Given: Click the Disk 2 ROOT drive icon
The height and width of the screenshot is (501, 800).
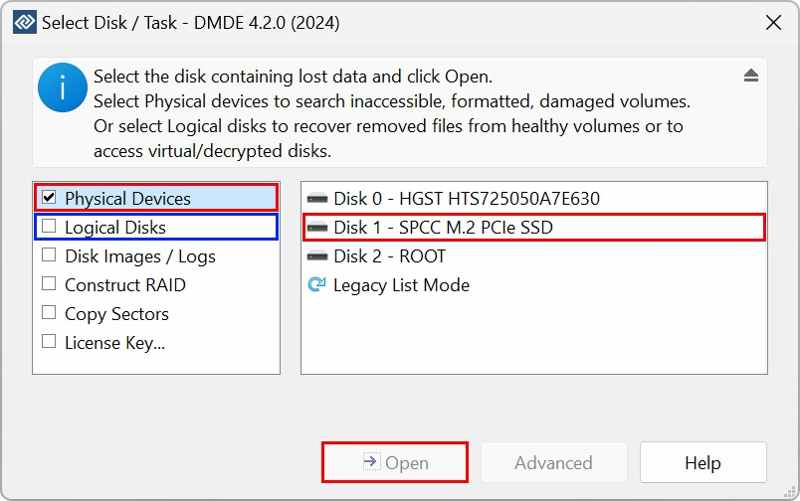Looking at the screenshot, I should pyautogui.click(x=318, y=257).
